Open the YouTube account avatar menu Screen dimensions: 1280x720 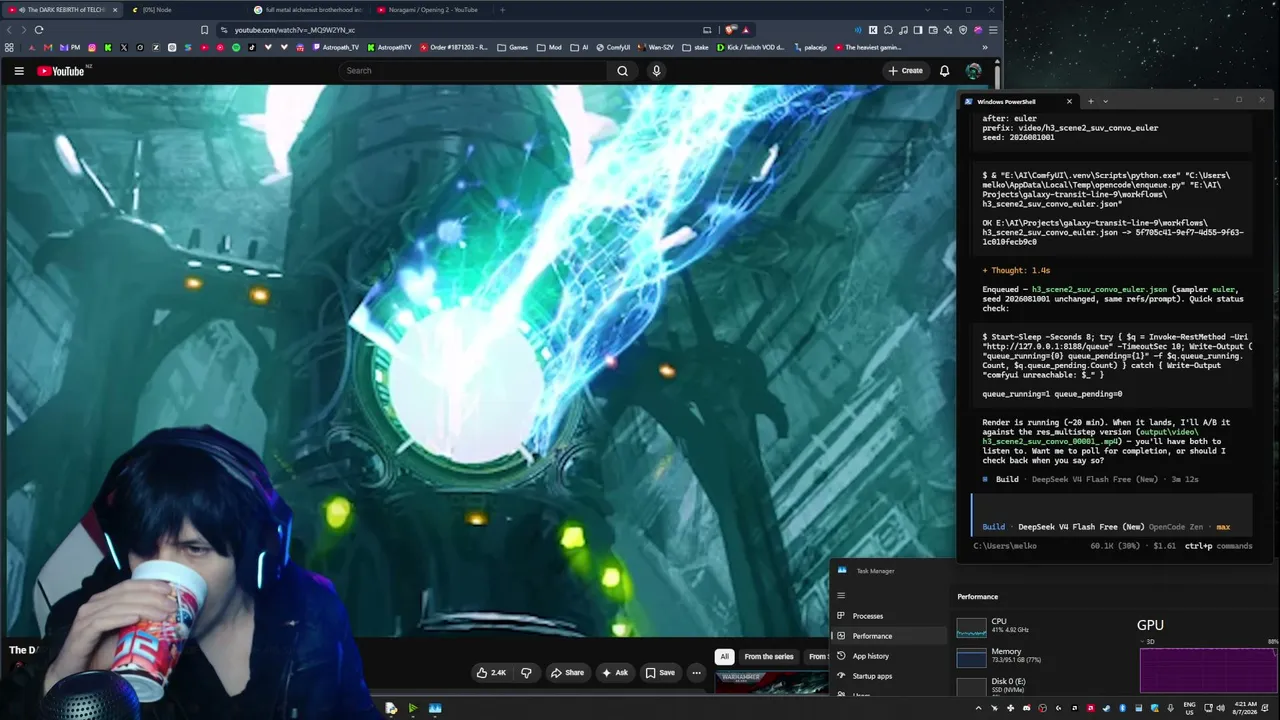tap(973, 71)
